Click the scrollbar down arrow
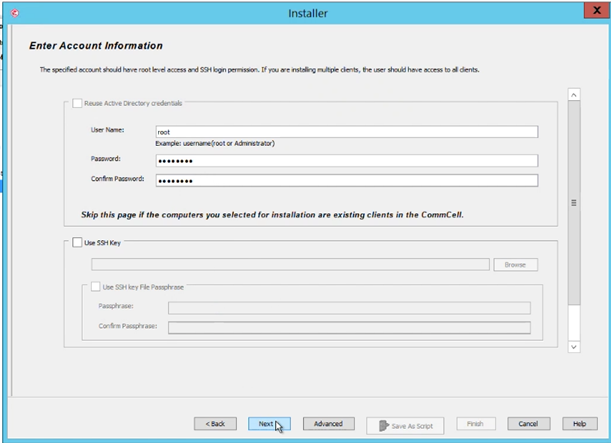612x443 pixels. tap(574, 347)
